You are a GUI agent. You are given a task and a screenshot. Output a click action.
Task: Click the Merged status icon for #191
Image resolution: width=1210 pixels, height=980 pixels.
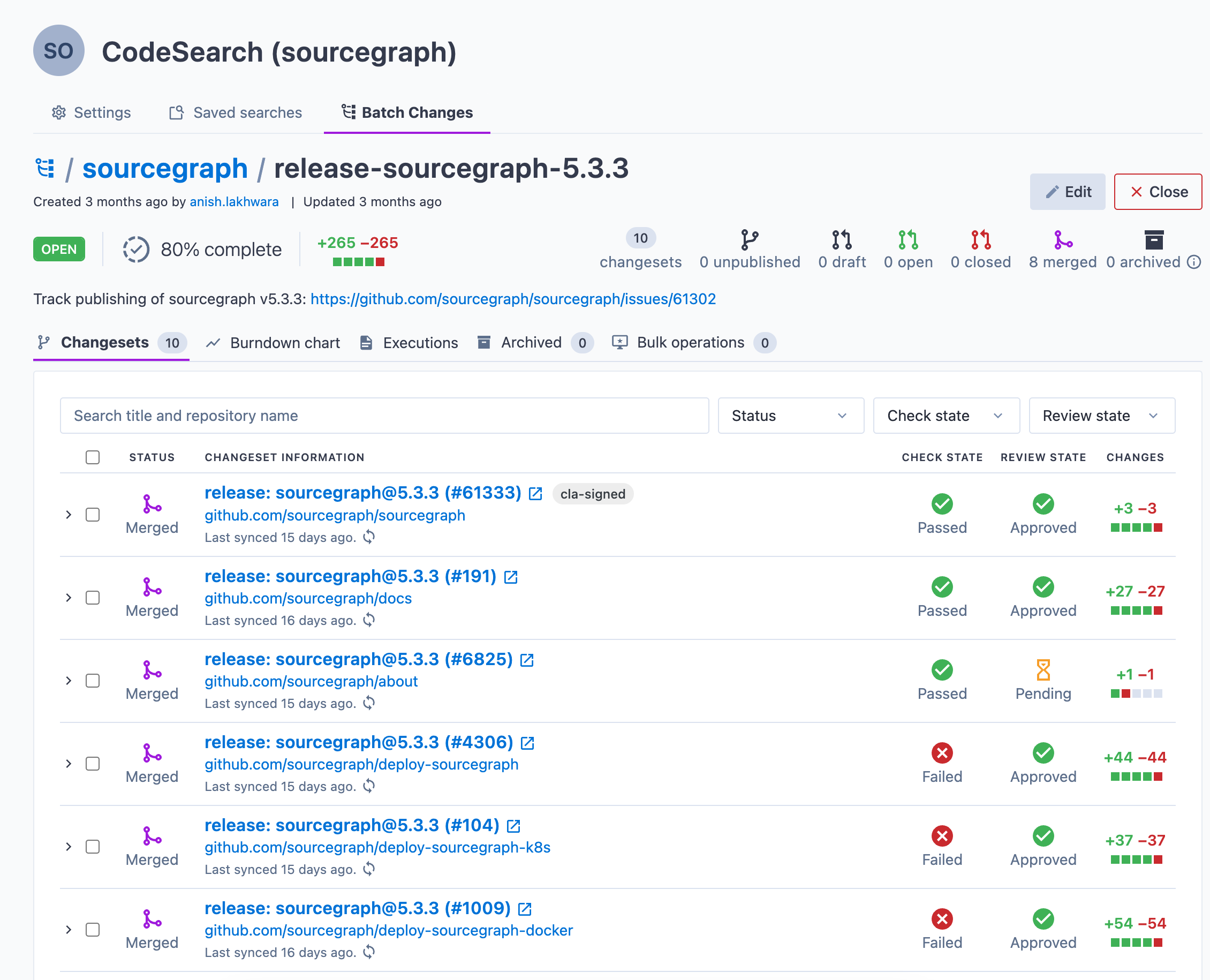pos(152,586)
